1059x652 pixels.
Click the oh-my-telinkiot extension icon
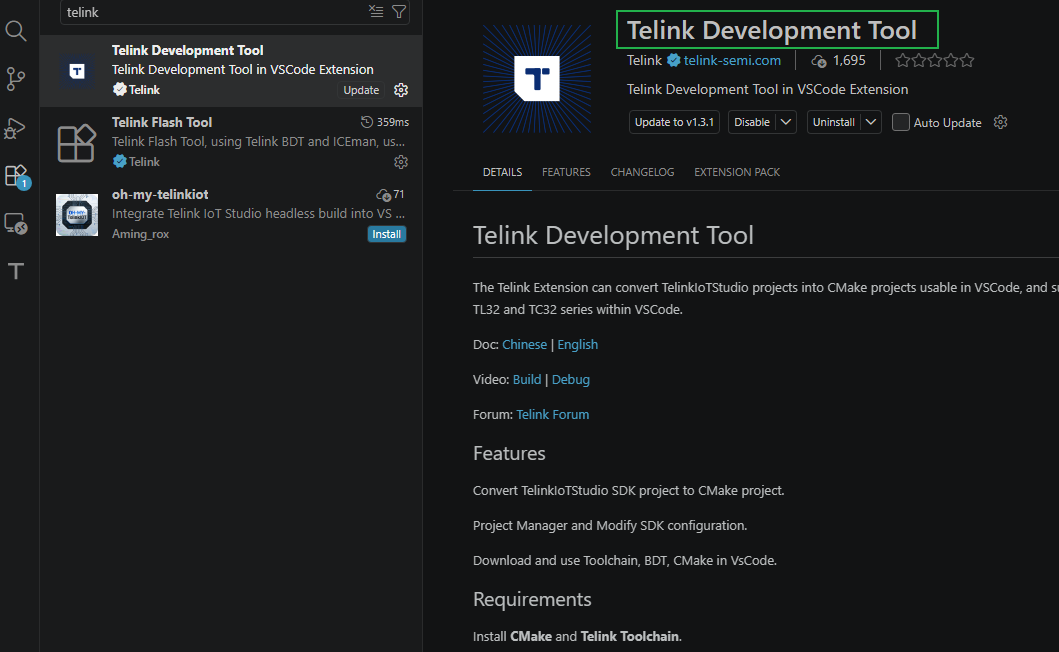(77, 215)
